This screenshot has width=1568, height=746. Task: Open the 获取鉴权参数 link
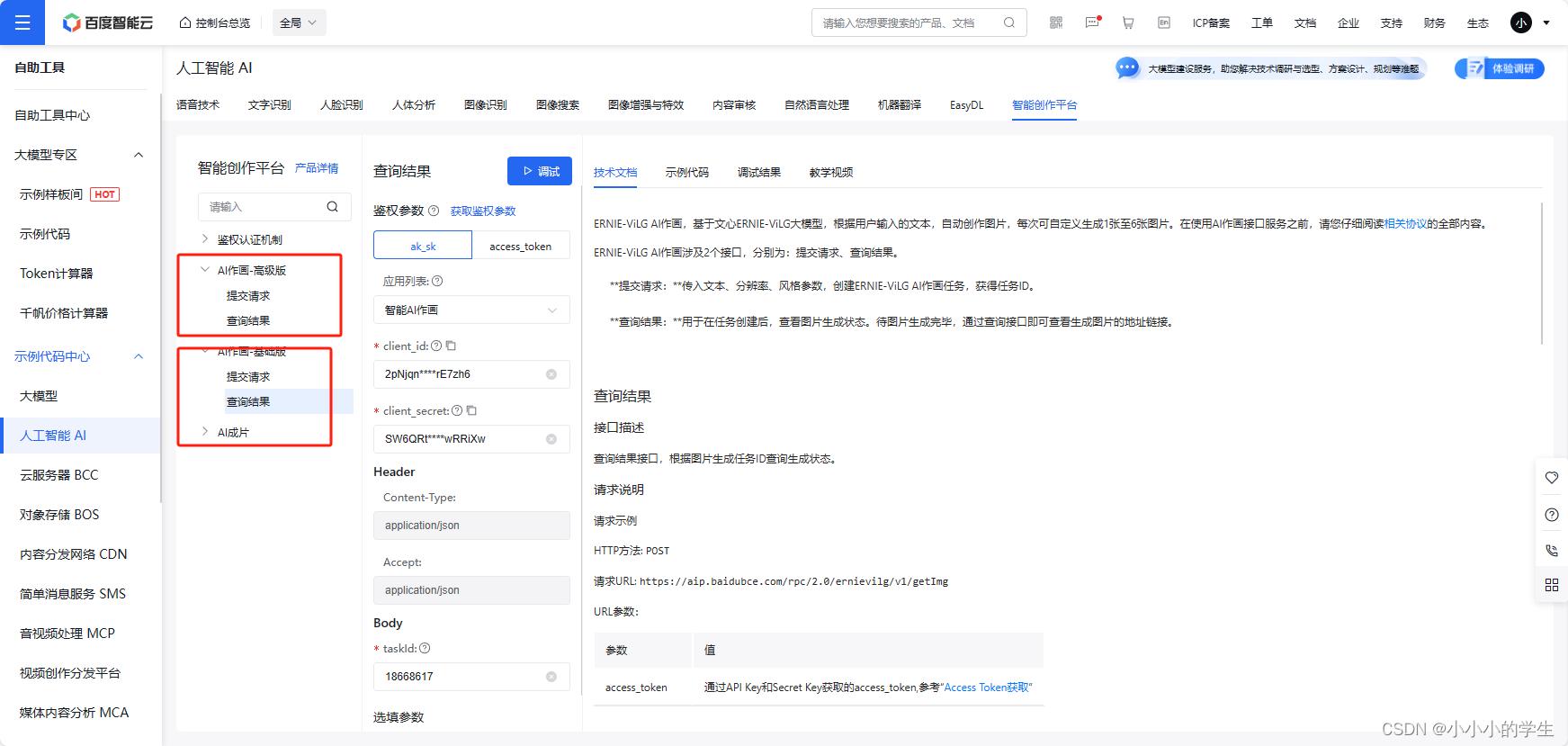tap(483, 211)
